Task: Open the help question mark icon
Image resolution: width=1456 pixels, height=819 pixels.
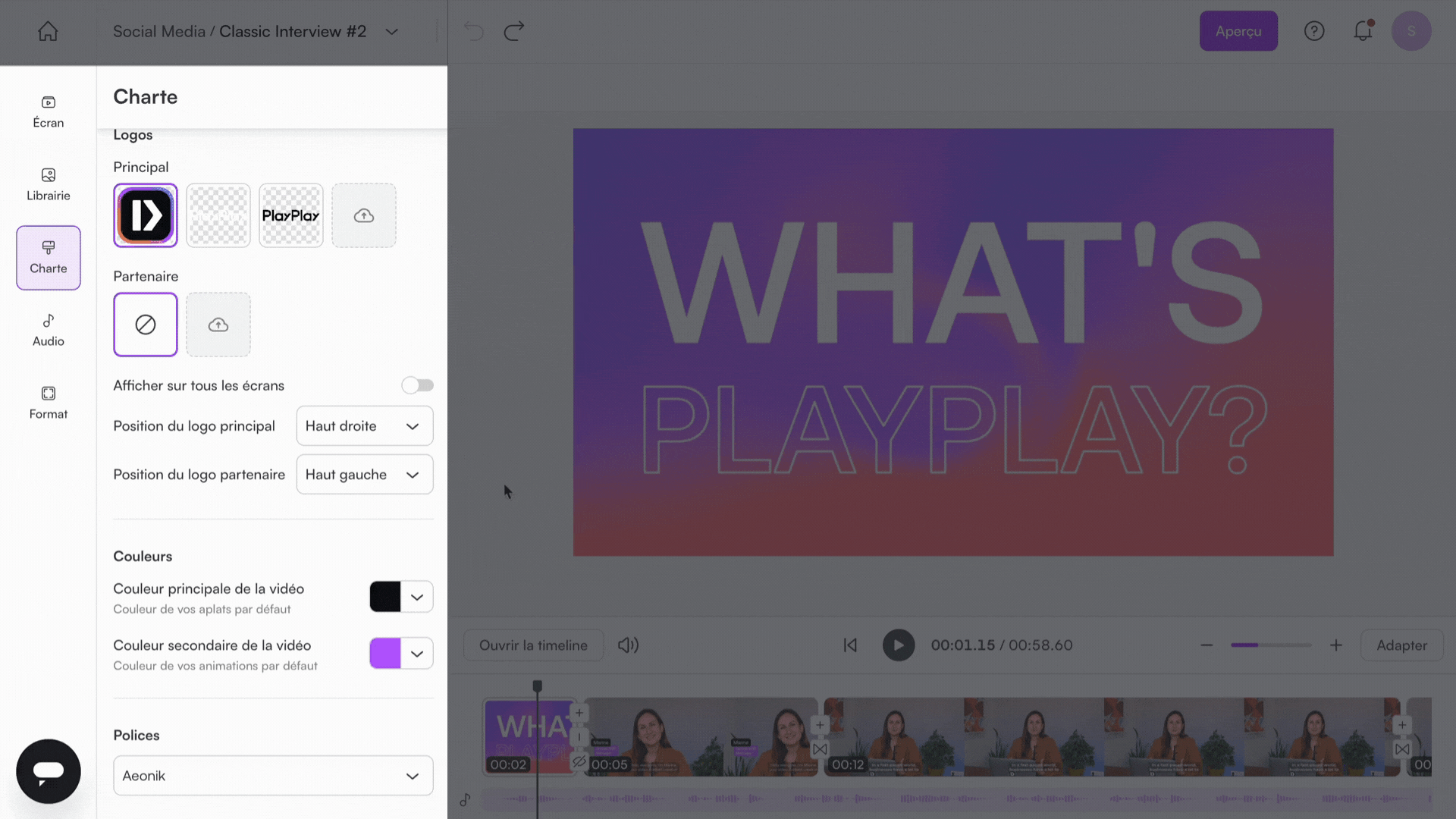Action: click(1313, 31)
